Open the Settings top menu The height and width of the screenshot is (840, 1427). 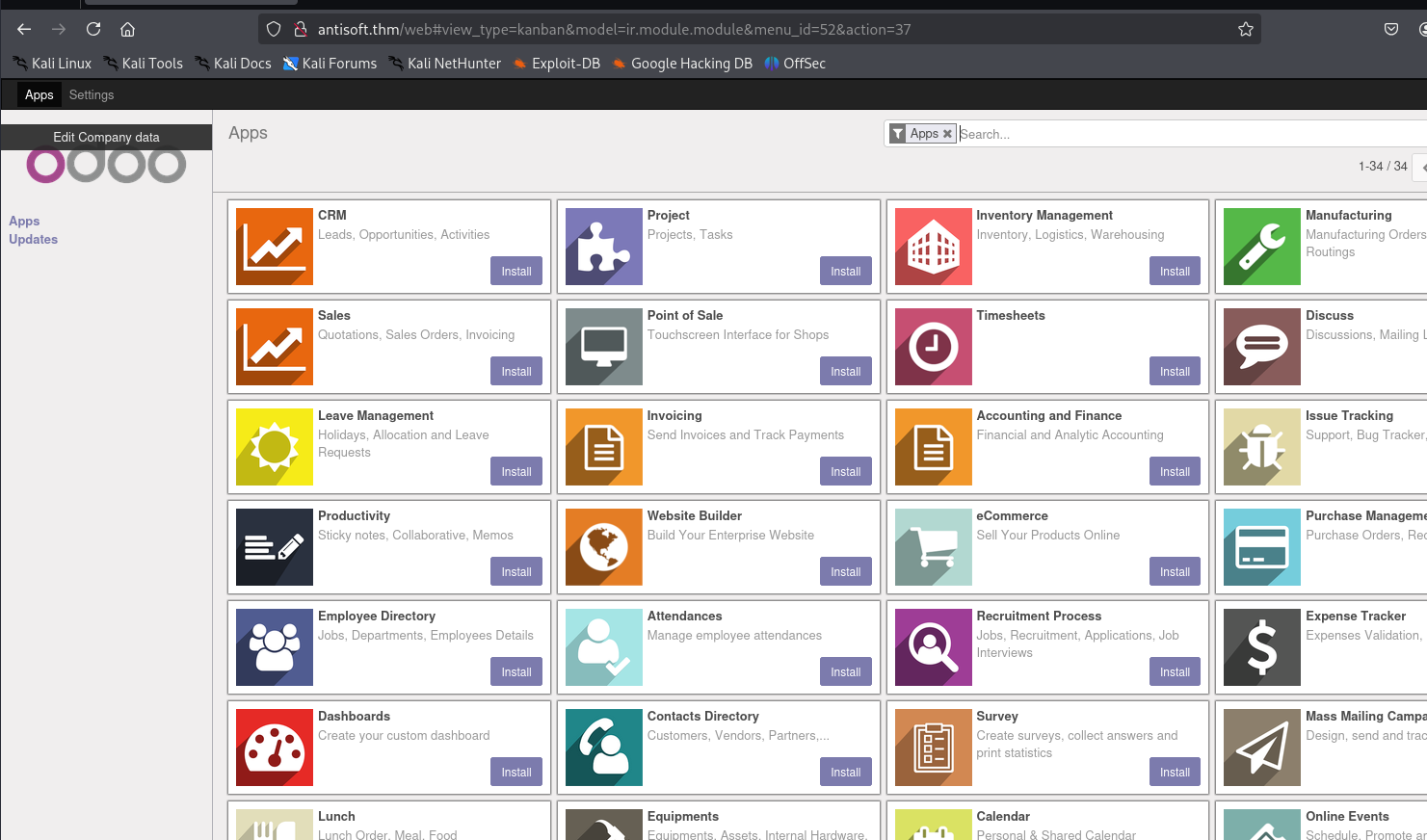tap(92, 94)
